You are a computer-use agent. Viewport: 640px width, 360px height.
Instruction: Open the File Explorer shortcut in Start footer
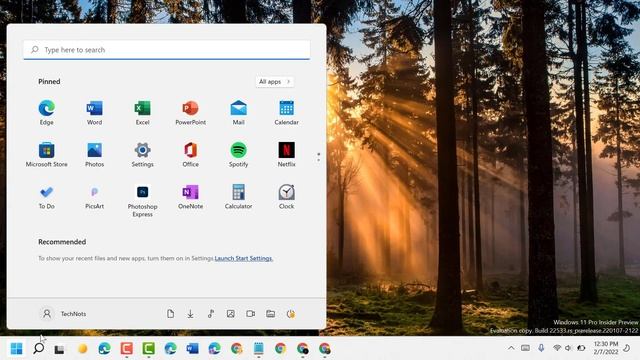[271, 313]
